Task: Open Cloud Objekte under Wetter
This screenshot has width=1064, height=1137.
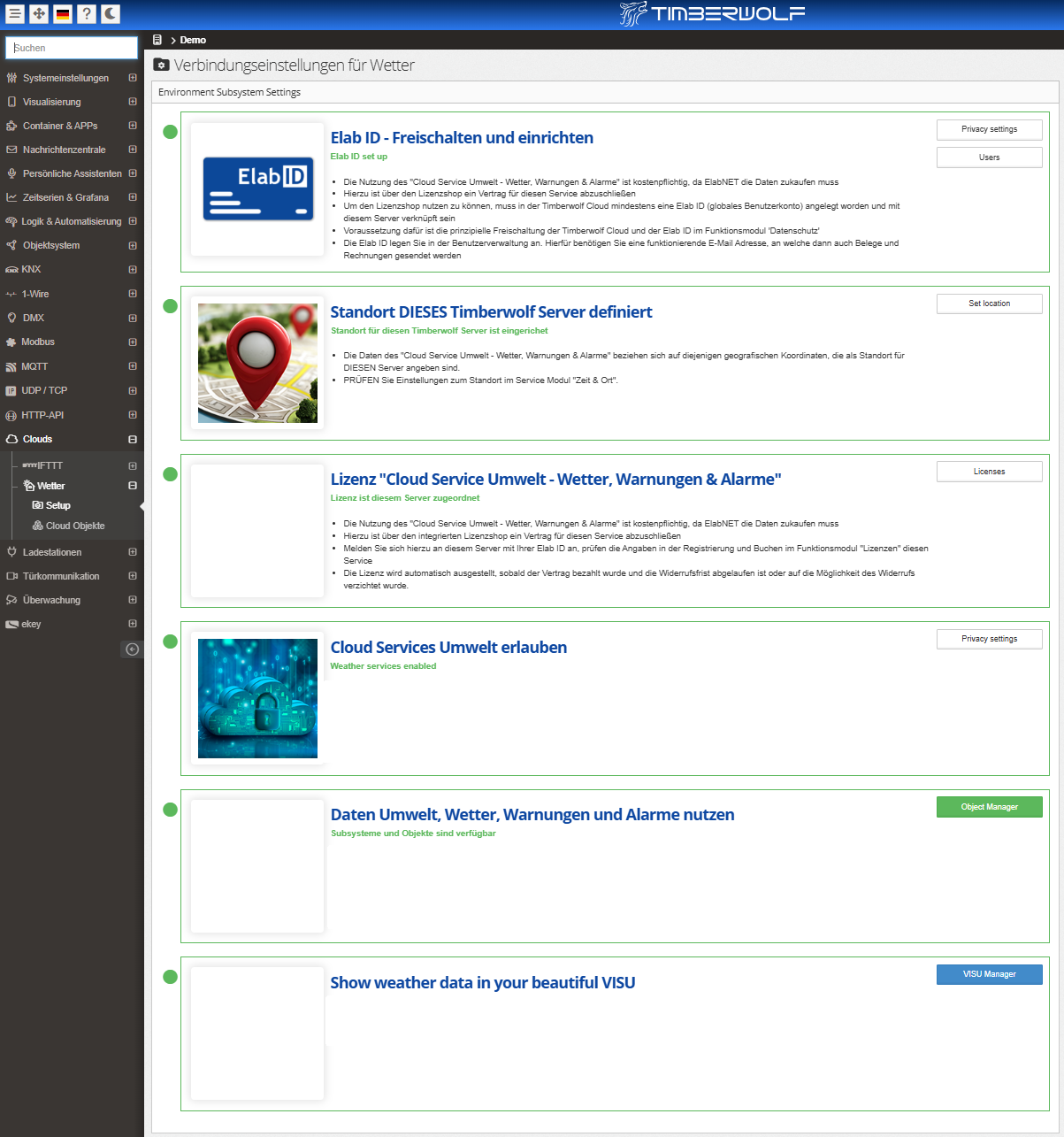Action: (74, 526)
